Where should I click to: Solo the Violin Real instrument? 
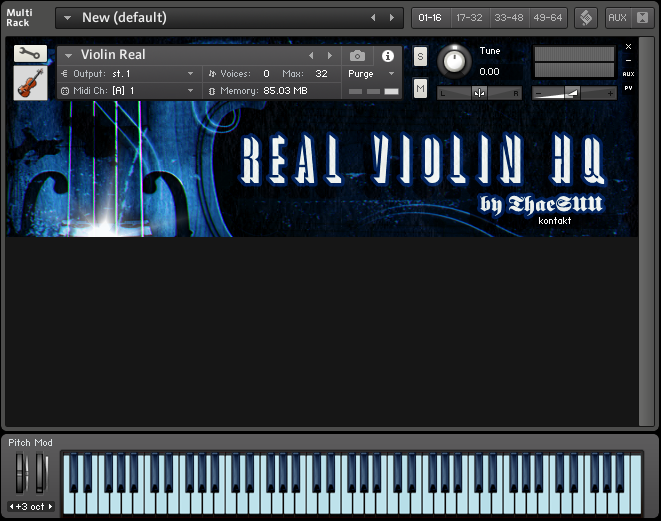[x=420, y=57]
